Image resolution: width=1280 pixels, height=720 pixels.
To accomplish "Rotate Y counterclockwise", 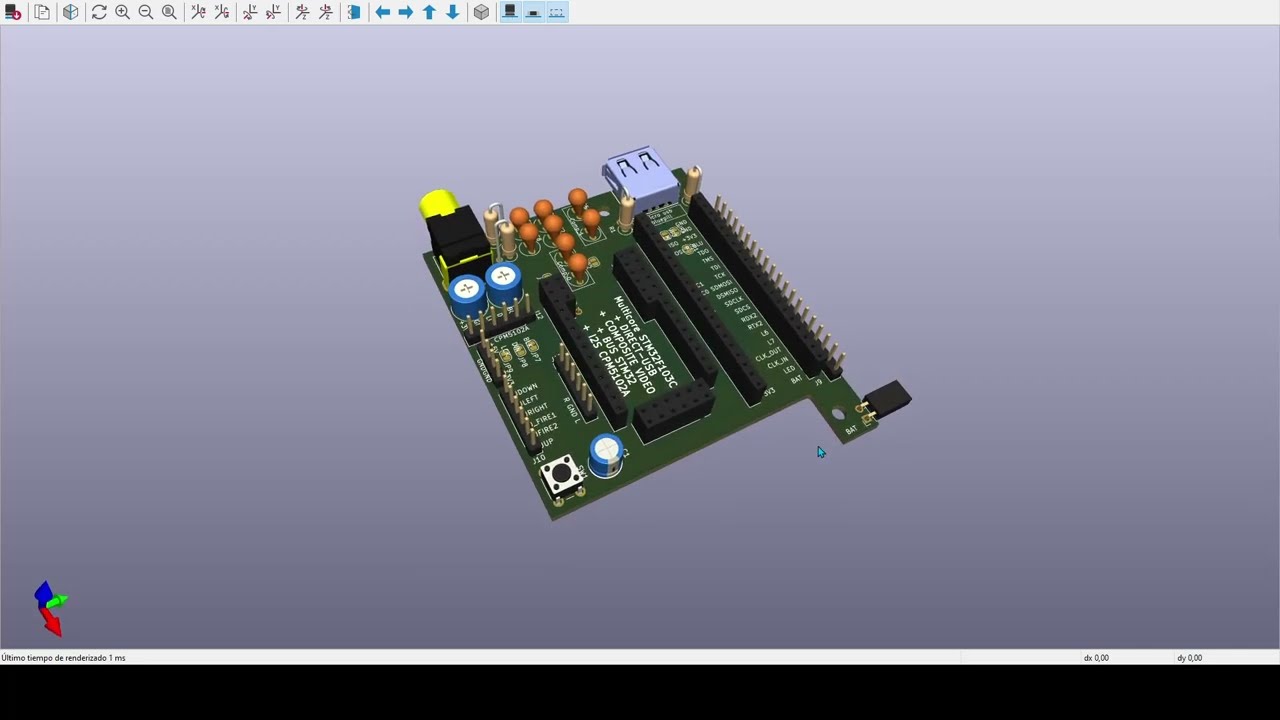I will click(273, 12).
